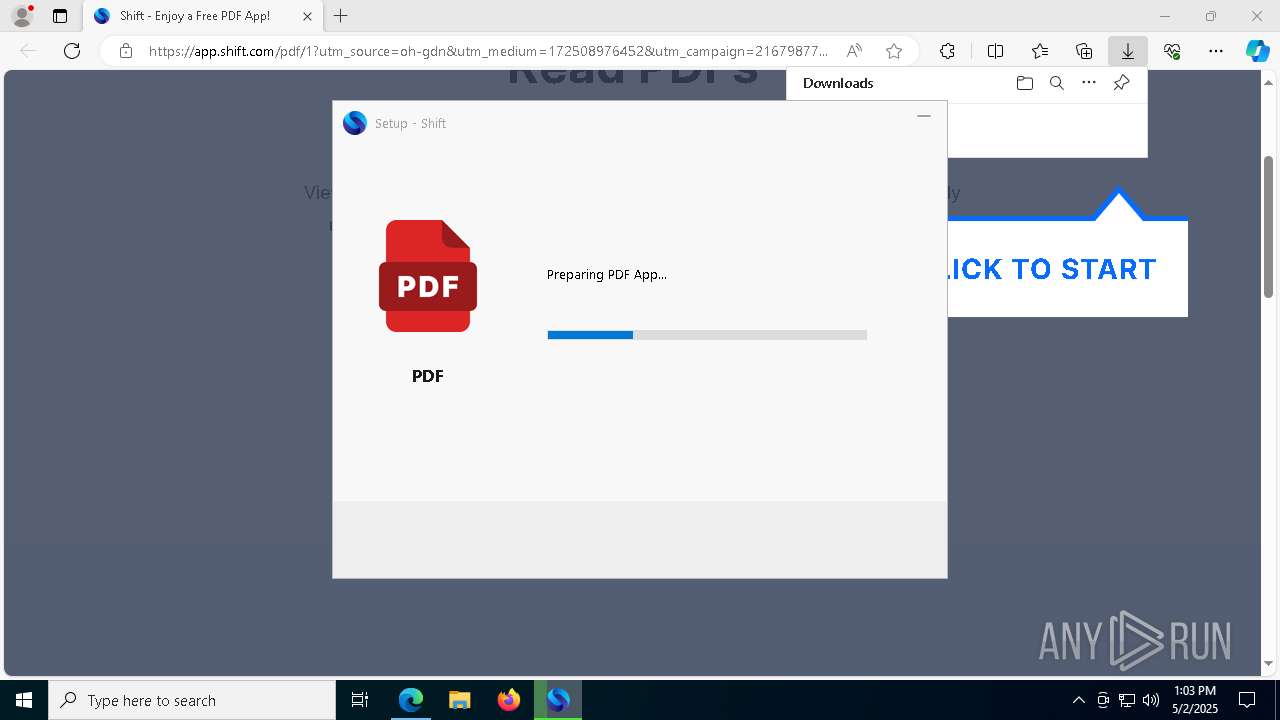
Task: Open the Extensions puzzle icon
Action: pos(947,51)
